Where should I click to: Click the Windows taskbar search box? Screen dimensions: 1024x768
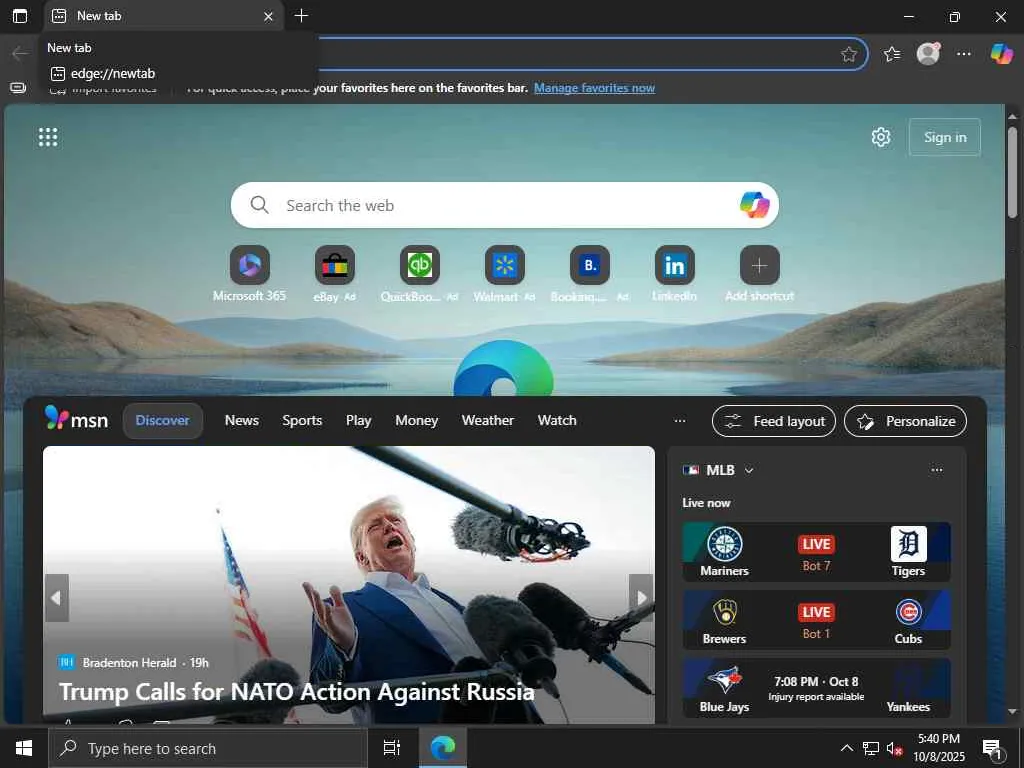208,748
